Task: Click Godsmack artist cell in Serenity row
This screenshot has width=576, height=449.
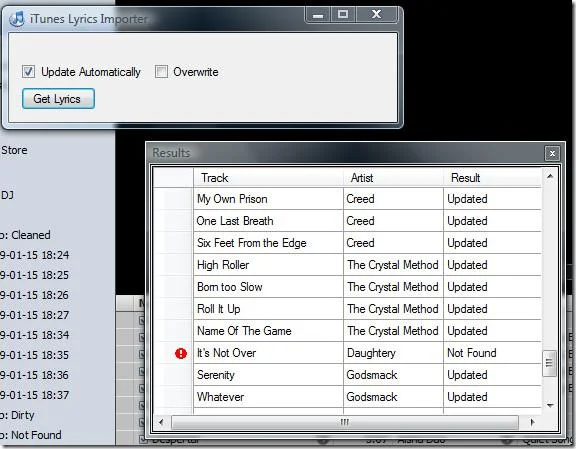Action: (393, 376)
